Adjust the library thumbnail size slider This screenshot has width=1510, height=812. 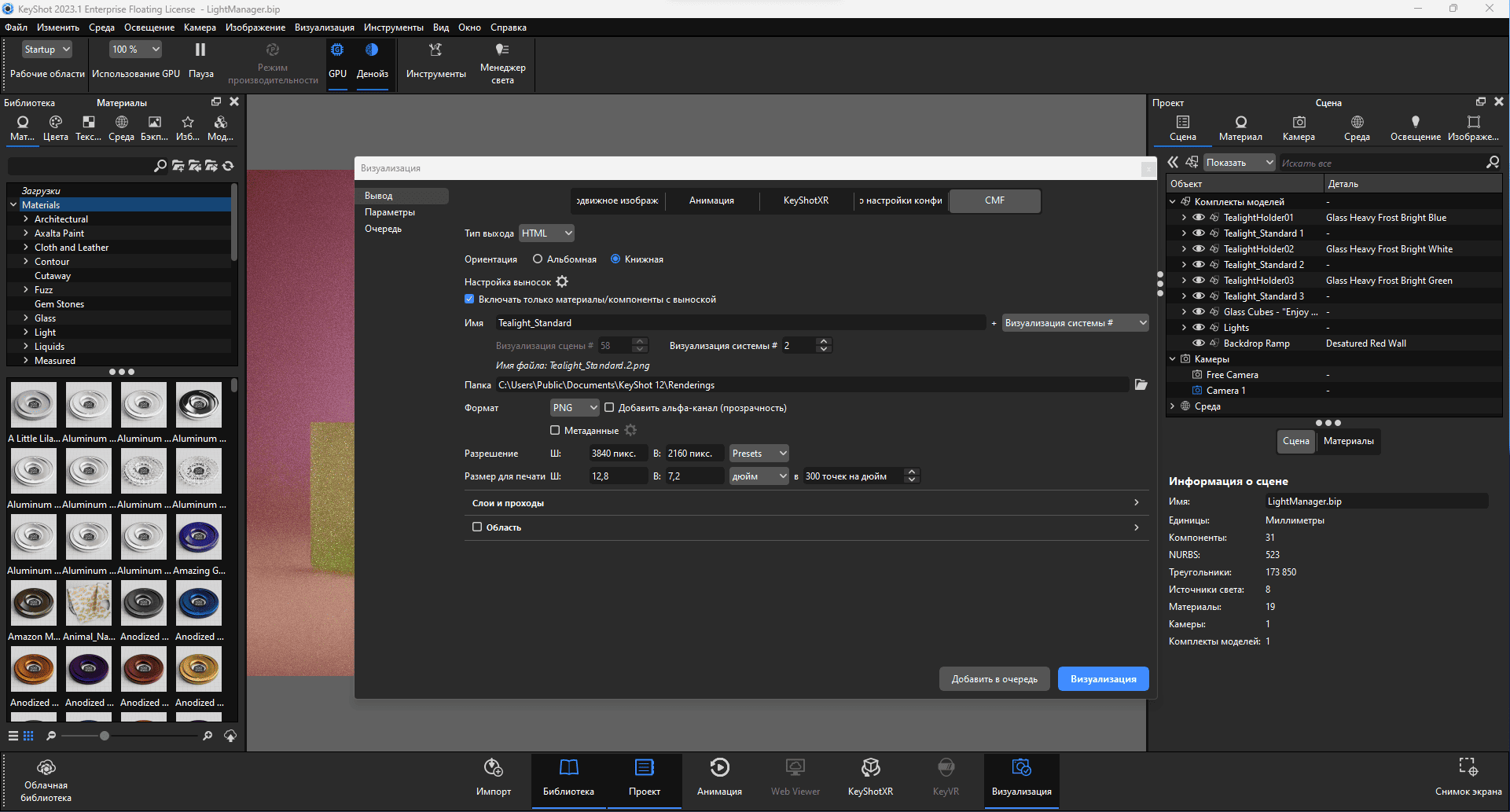tap(104, 736)
